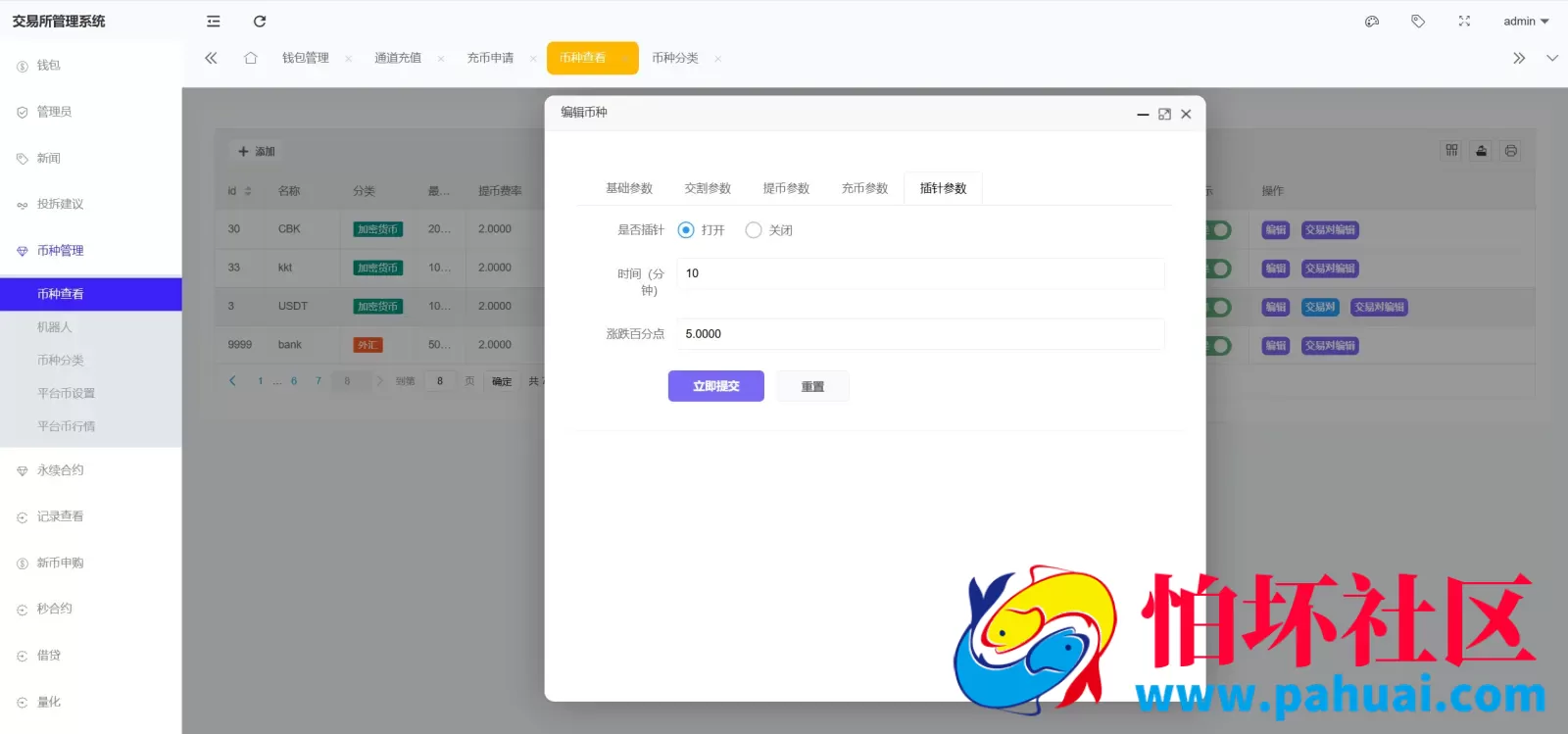Screen dimensions: 1568x734
Task: Click the 涨跌百分点 input field
Action: point(920,334)
